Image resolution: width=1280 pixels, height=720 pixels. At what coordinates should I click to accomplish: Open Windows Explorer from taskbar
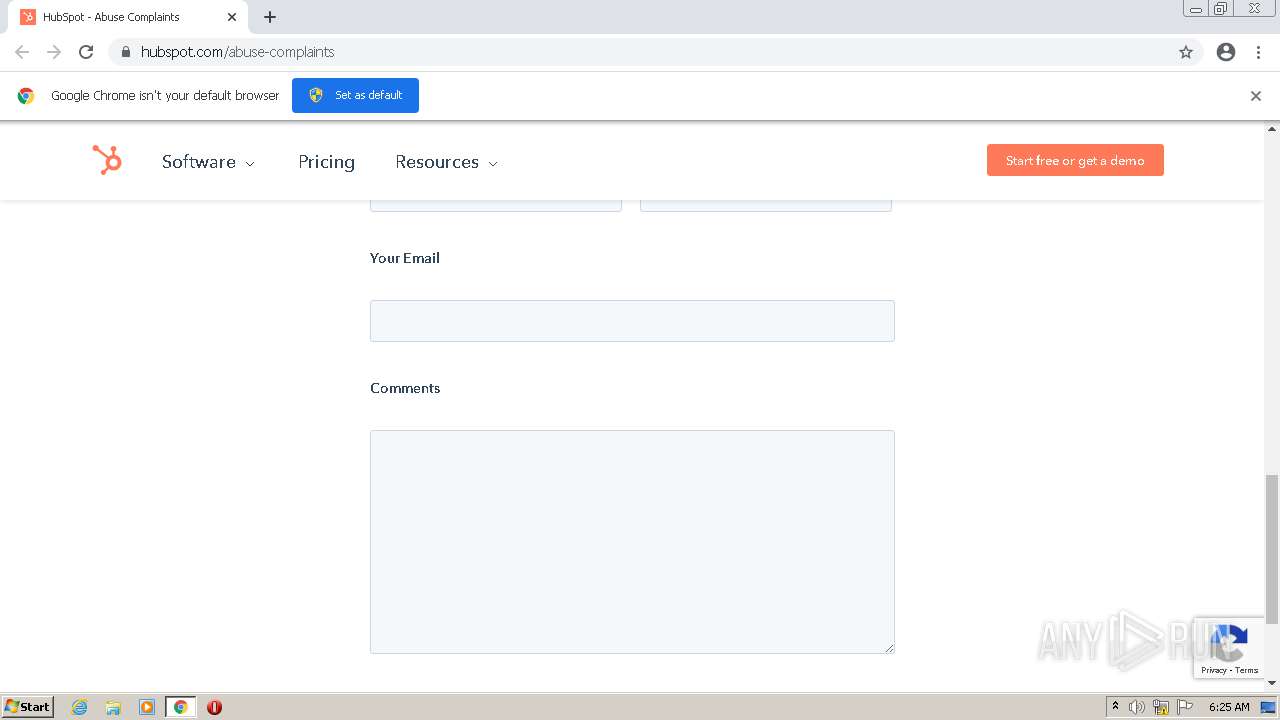tap(113, 707)
